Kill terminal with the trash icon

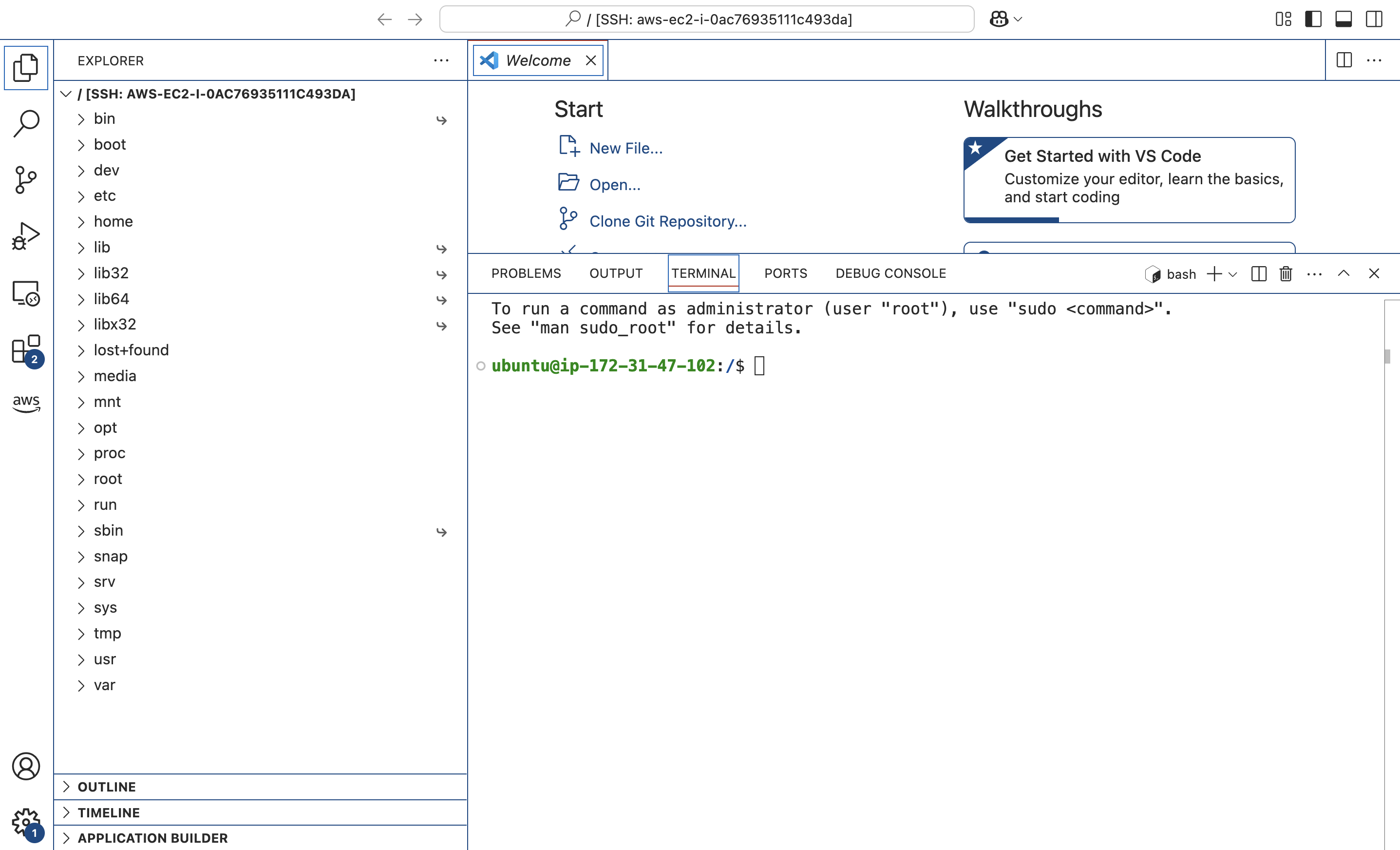[x=1286, y=274]
